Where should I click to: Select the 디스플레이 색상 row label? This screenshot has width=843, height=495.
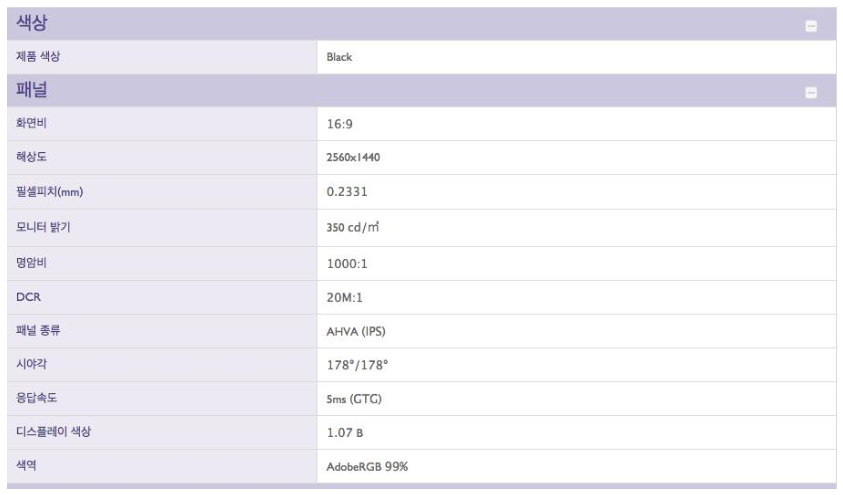click(x=54, y=432)
